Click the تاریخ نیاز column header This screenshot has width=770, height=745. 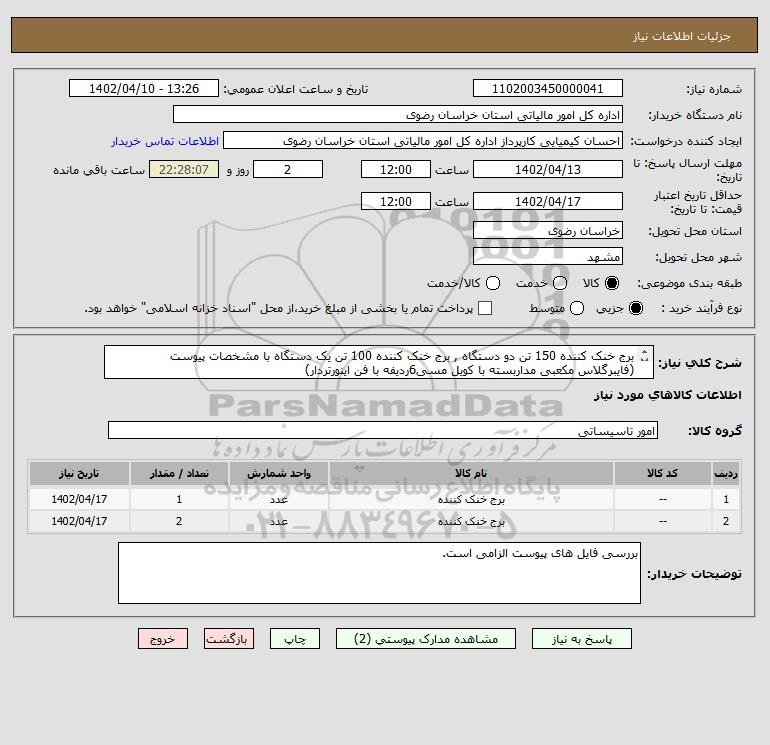79,473
